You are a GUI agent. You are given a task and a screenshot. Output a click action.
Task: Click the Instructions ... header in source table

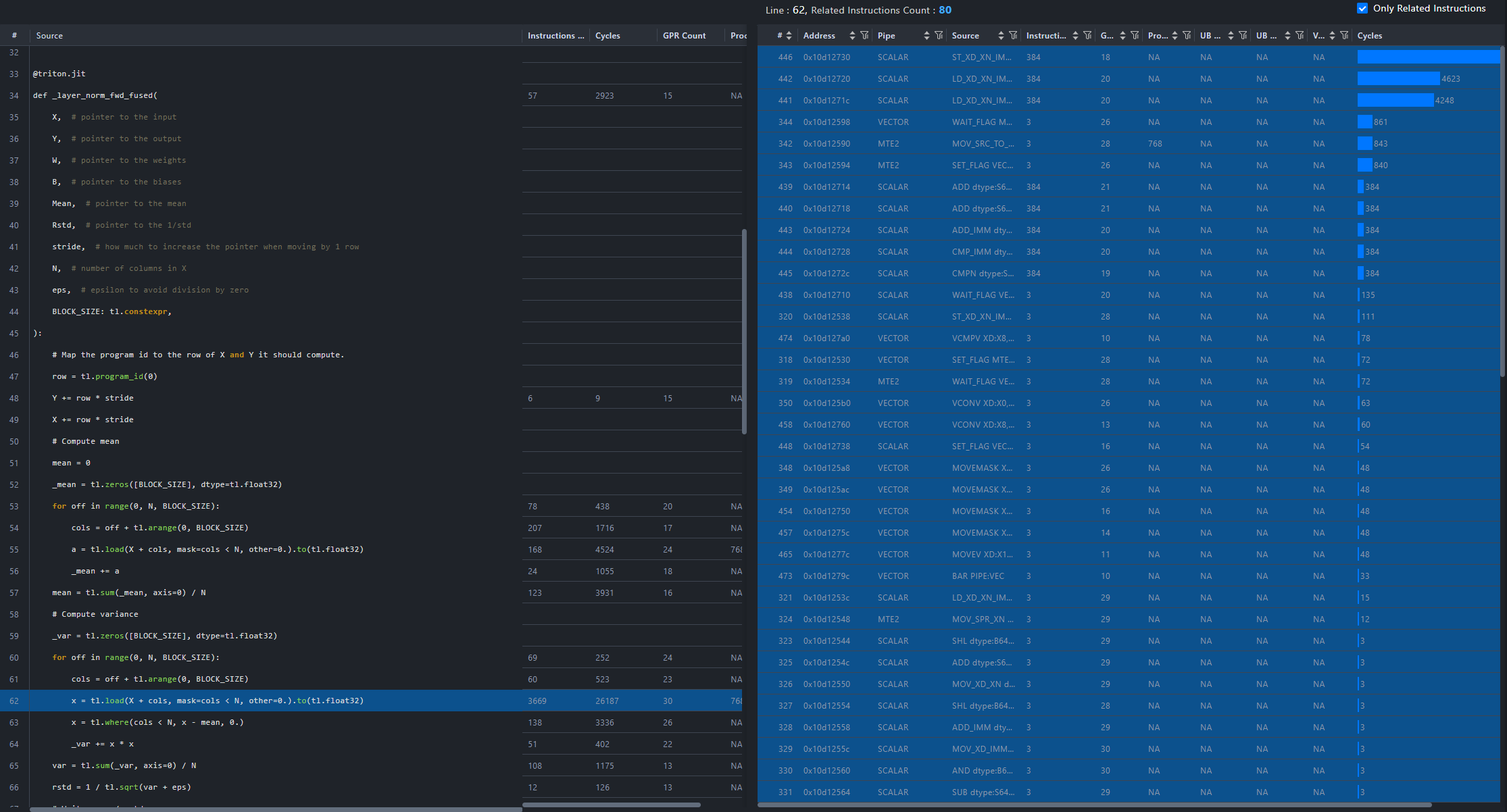tap(555, 36)
